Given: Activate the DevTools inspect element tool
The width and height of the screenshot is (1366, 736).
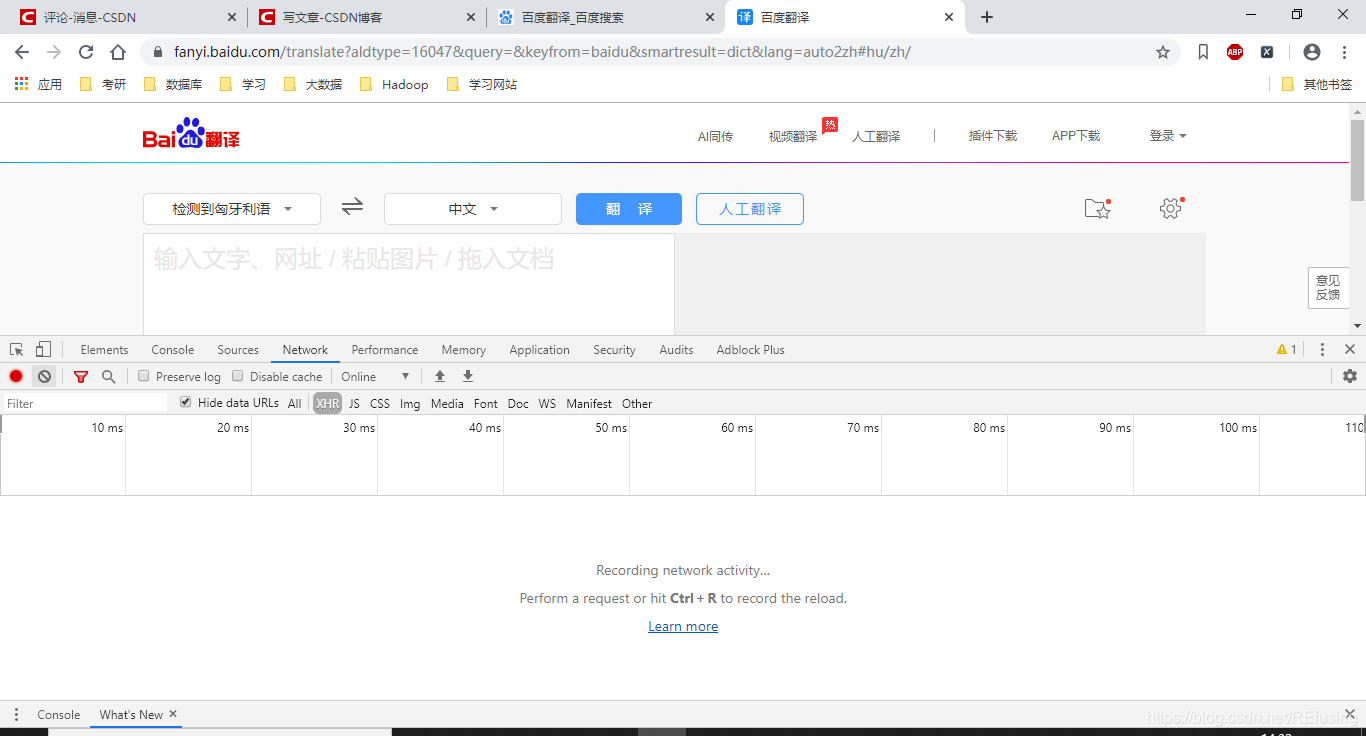Looking at the screenshot, I should (x=17, y=349).
